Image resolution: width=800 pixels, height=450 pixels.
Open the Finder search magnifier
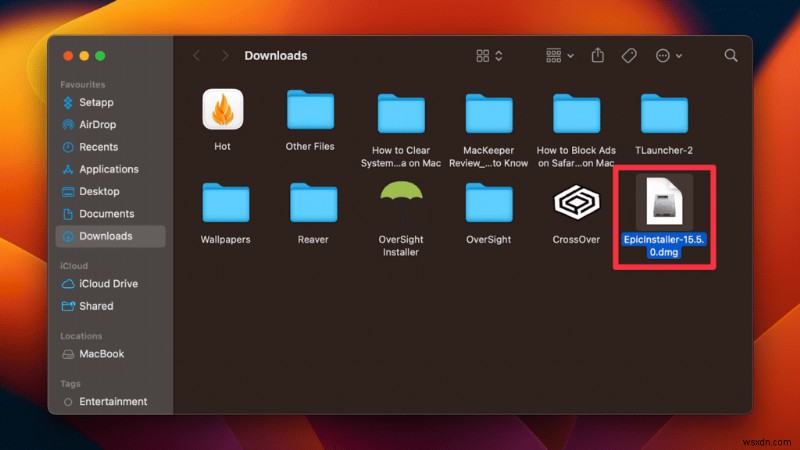coord(731,55)
